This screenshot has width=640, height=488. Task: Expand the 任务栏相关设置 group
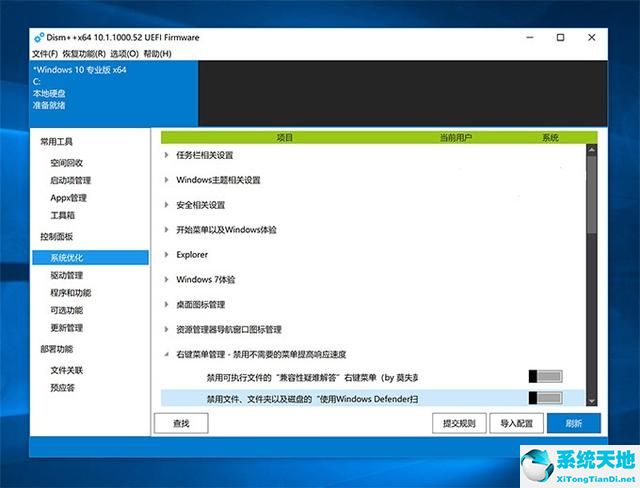tap(166, 155)
